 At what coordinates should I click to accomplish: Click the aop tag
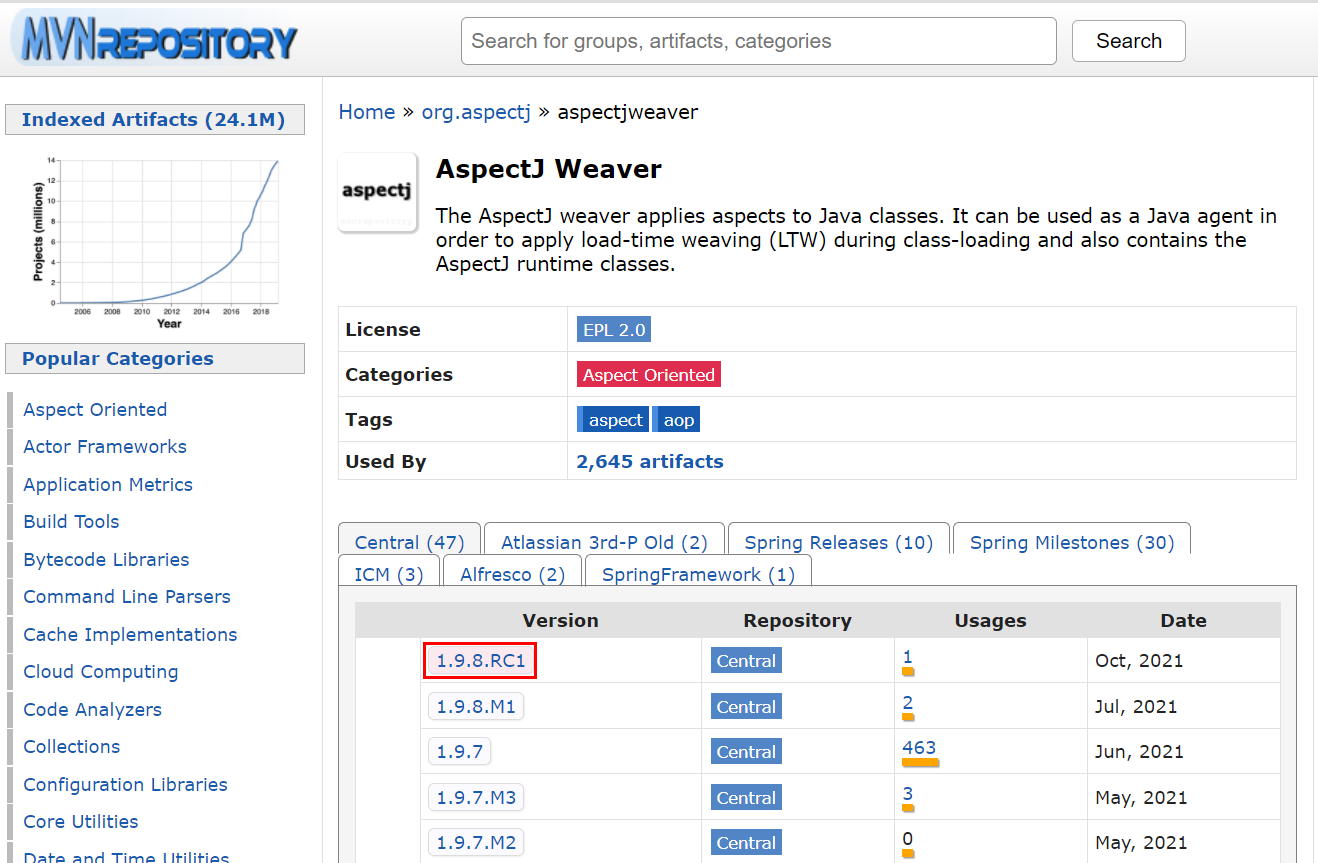(677, 420)
